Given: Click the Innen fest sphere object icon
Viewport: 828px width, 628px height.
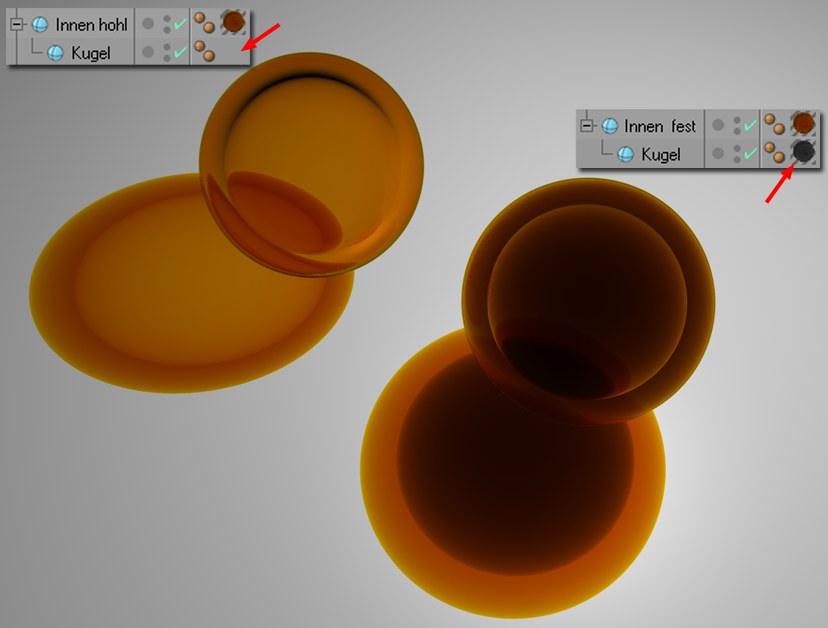Looking at the screenshot, I should click(x=609, y=126).
